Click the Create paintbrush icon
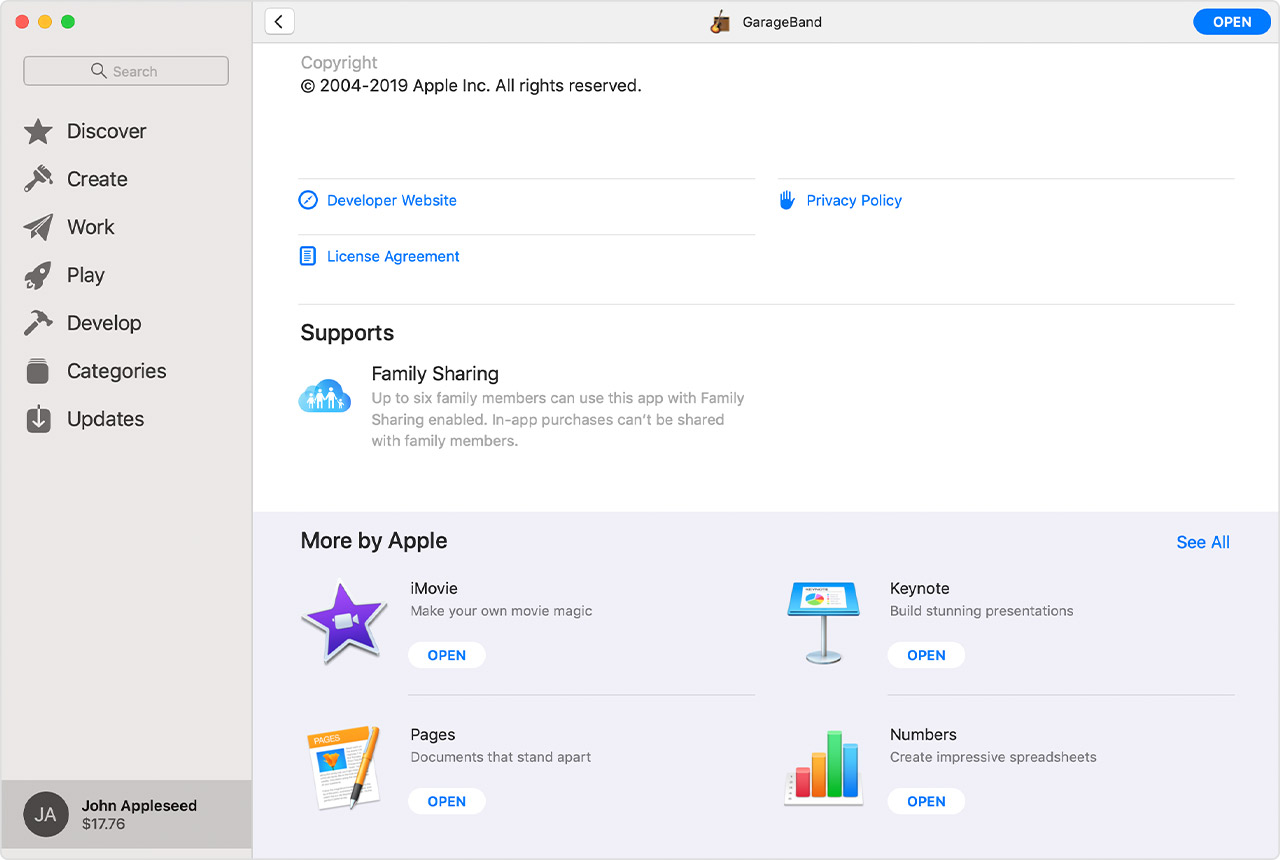1280x860 pixels. point(38,179)
